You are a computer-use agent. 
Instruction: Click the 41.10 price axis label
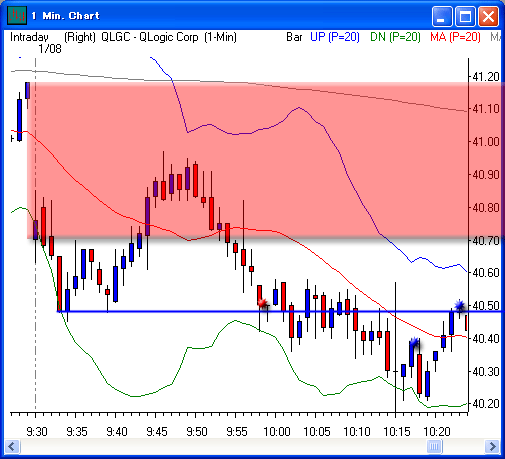(x=486, y=109)
